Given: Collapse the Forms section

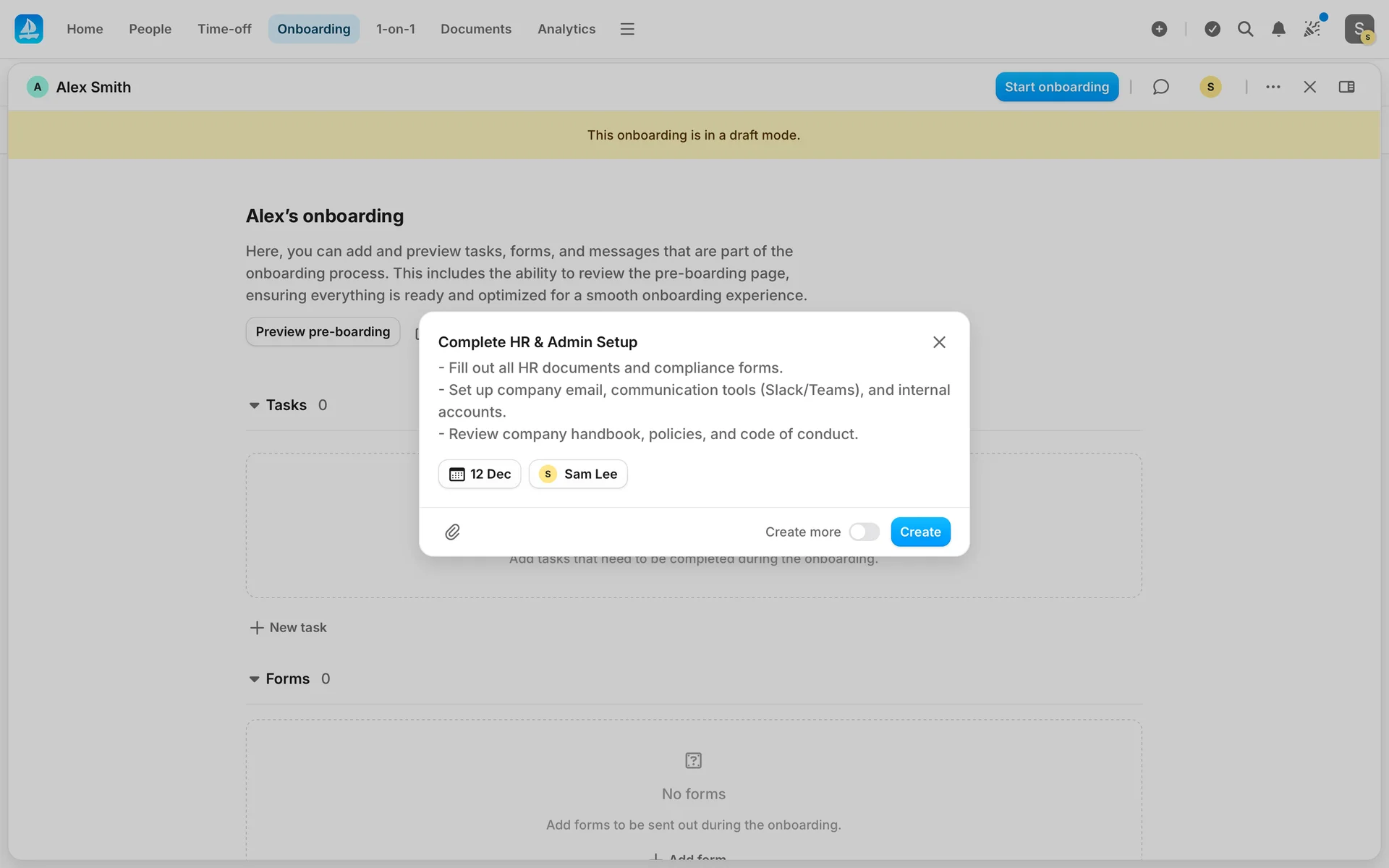Looking at the screenshot, I should point(254,679).
